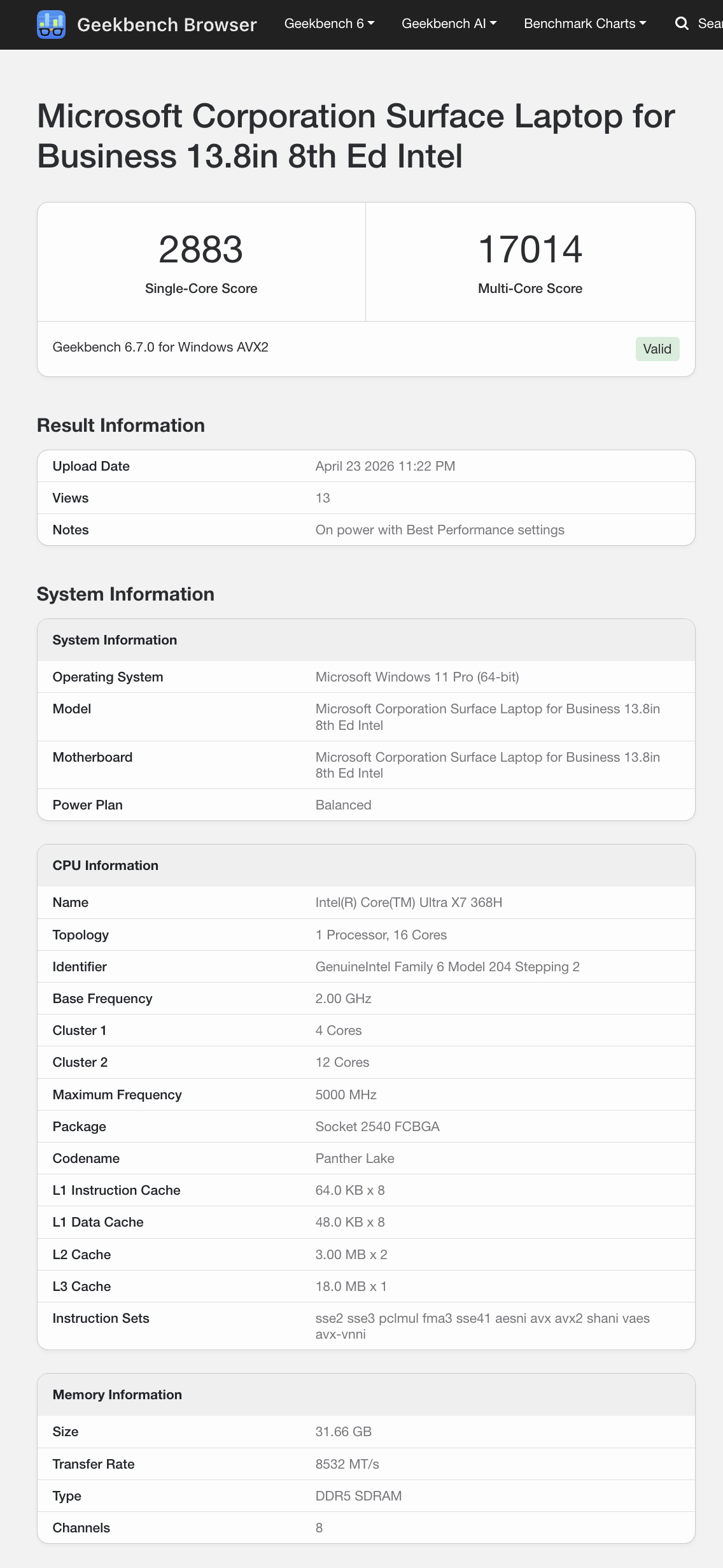
Task: Click the Instruction Sets value list
Action: [x=482, y=1326]
